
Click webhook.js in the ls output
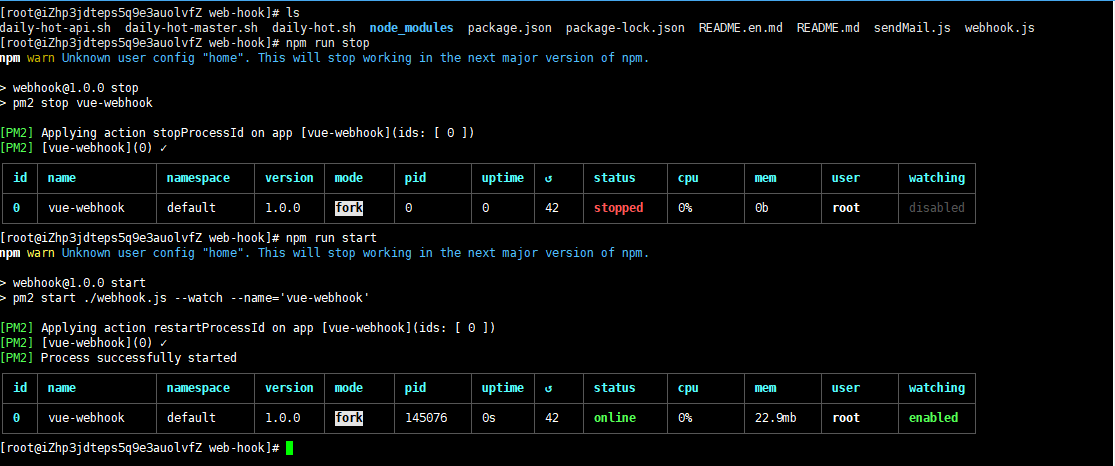click(x=1000, y=28)
